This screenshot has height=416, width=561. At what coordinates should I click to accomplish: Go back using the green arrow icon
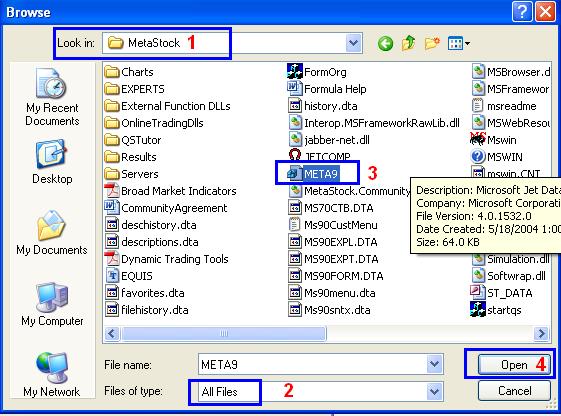[x=385, y=44]
